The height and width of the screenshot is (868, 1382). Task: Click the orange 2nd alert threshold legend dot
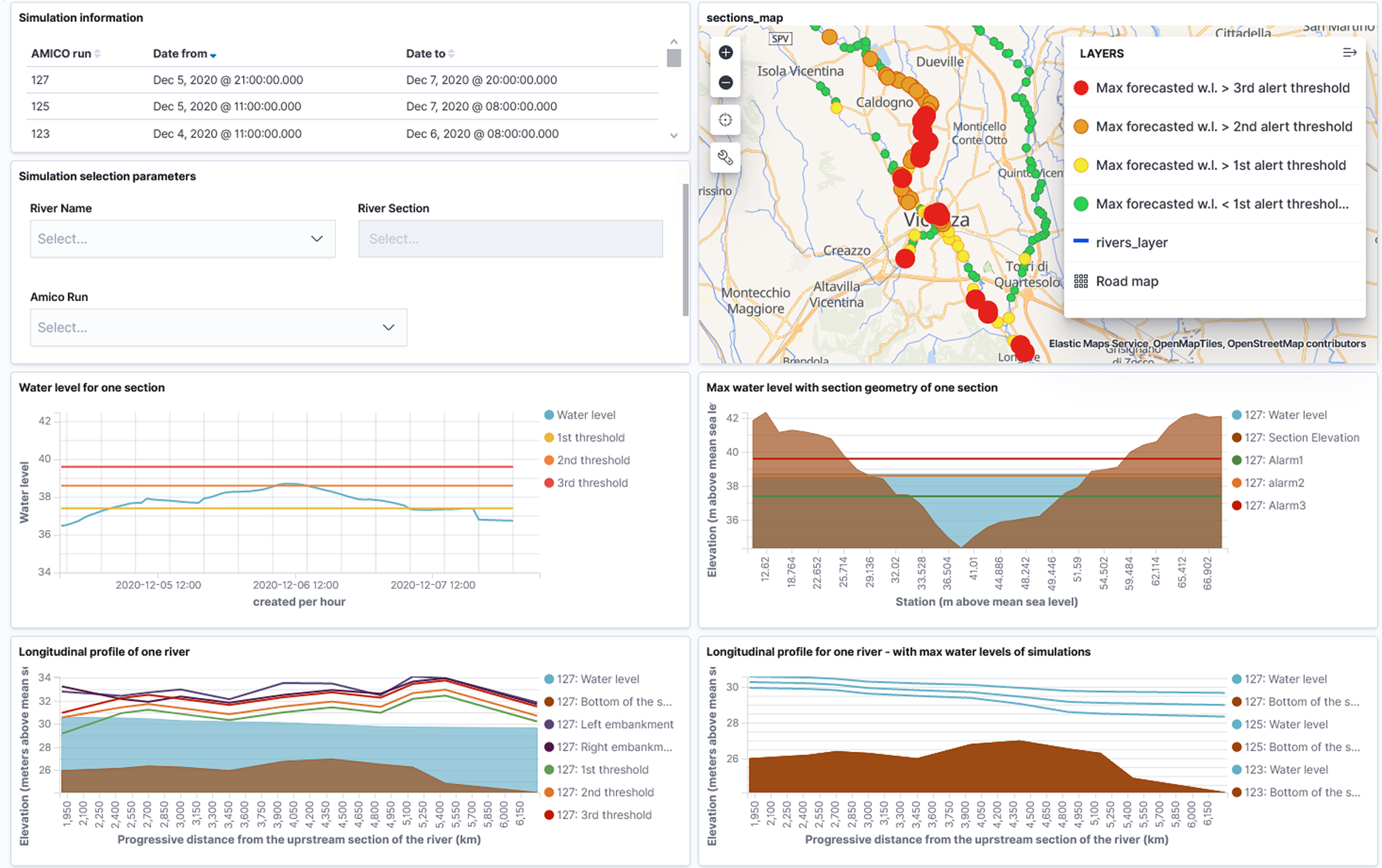point(1081,127)
